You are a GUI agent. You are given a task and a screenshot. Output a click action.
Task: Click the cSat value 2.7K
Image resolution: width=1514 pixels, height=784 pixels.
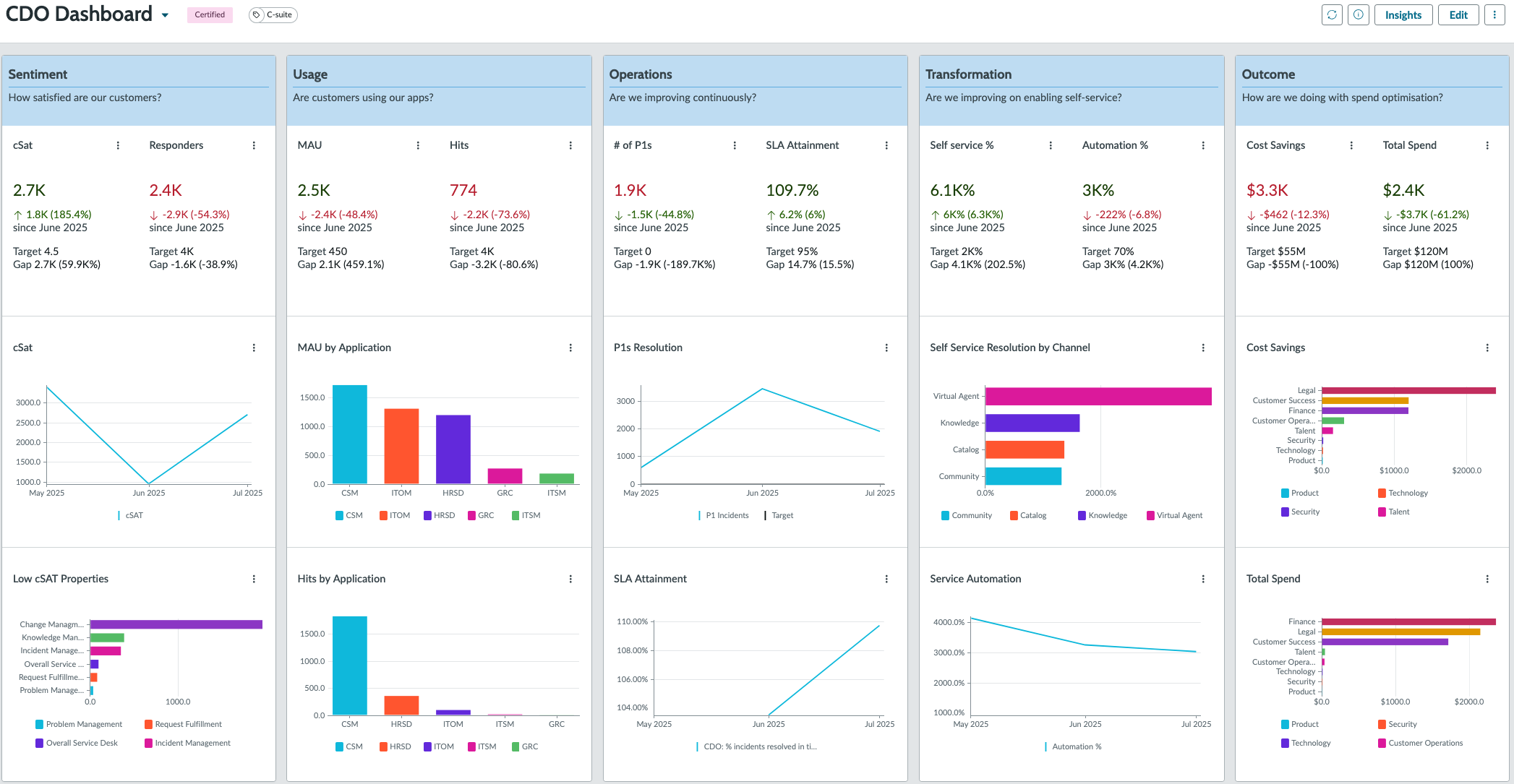tap(30, 190)
